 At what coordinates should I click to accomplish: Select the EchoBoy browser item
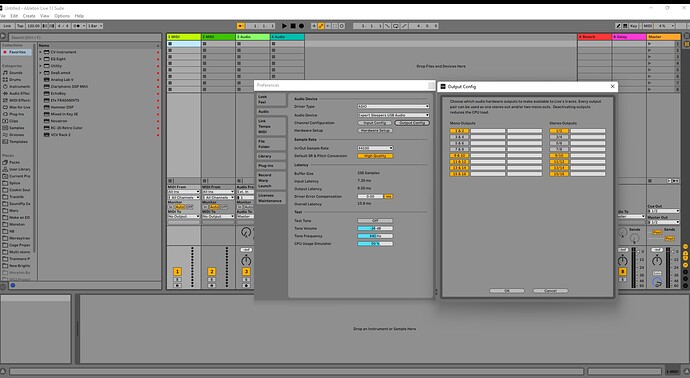click(x=58, y=93)
